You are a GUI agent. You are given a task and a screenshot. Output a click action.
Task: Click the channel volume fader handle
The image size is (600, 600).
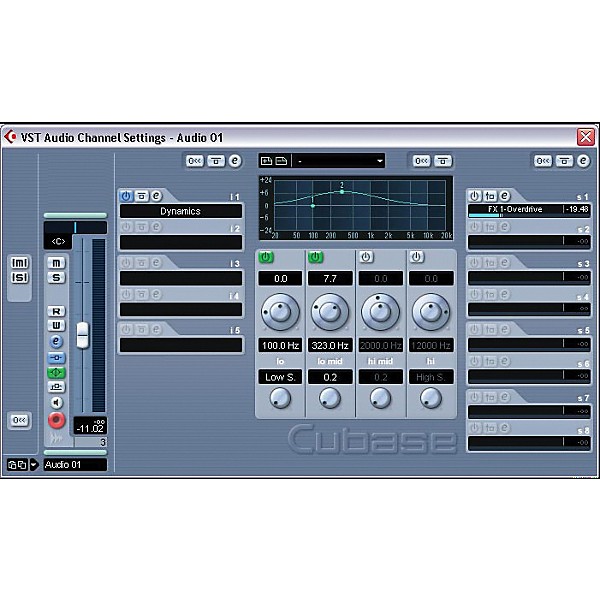pyautogui.click(x=82, y=336)
